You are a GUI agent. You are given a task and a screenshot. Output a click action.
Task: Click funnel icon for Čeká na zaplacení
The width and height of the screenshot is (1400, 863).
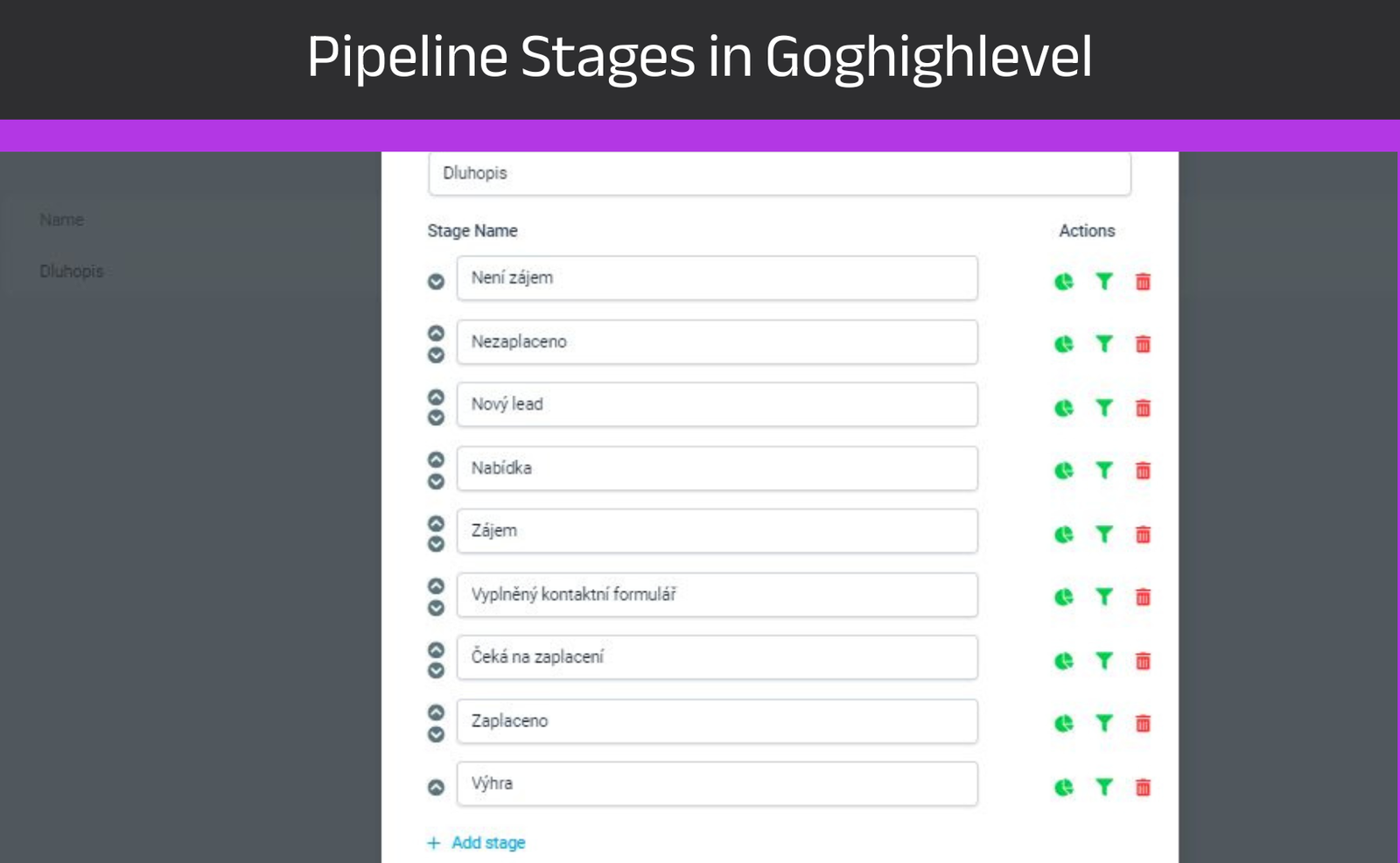point(1104,661)
